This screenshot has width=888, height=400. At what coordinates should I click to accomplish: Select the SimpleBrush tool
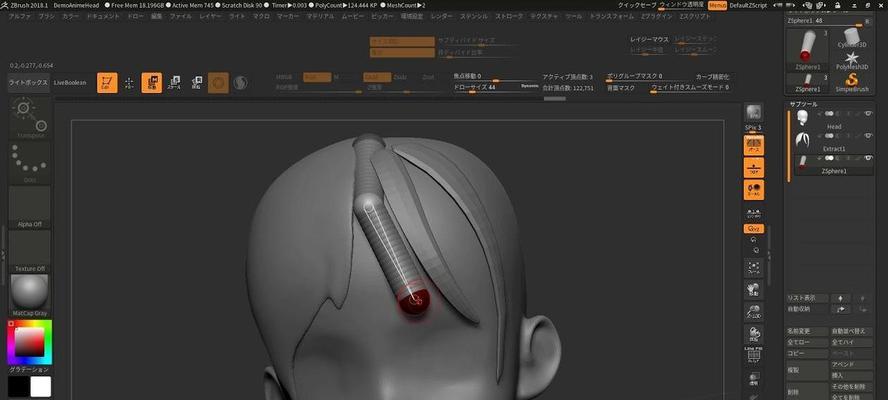tap(852, 82)
